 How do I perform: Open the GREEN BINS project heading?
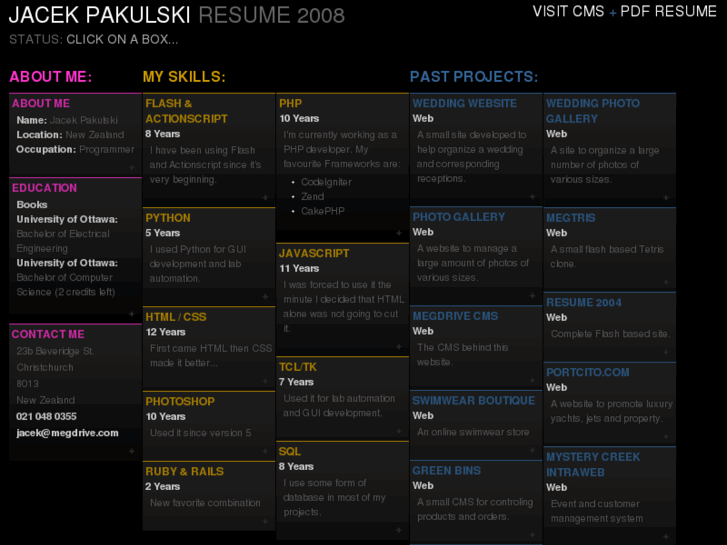tap(446, 470)
